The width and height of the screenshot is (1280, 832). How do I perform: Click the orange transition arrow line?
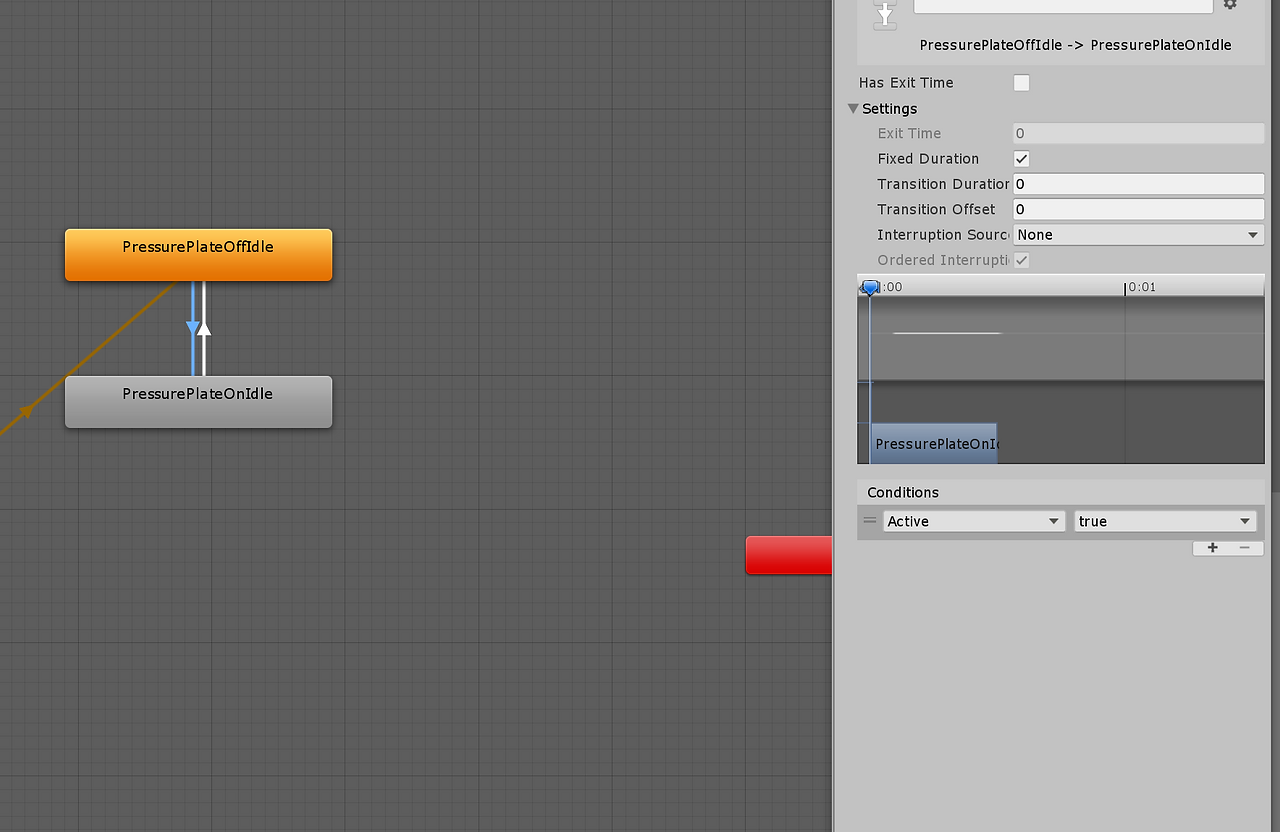tap(90, 356)
